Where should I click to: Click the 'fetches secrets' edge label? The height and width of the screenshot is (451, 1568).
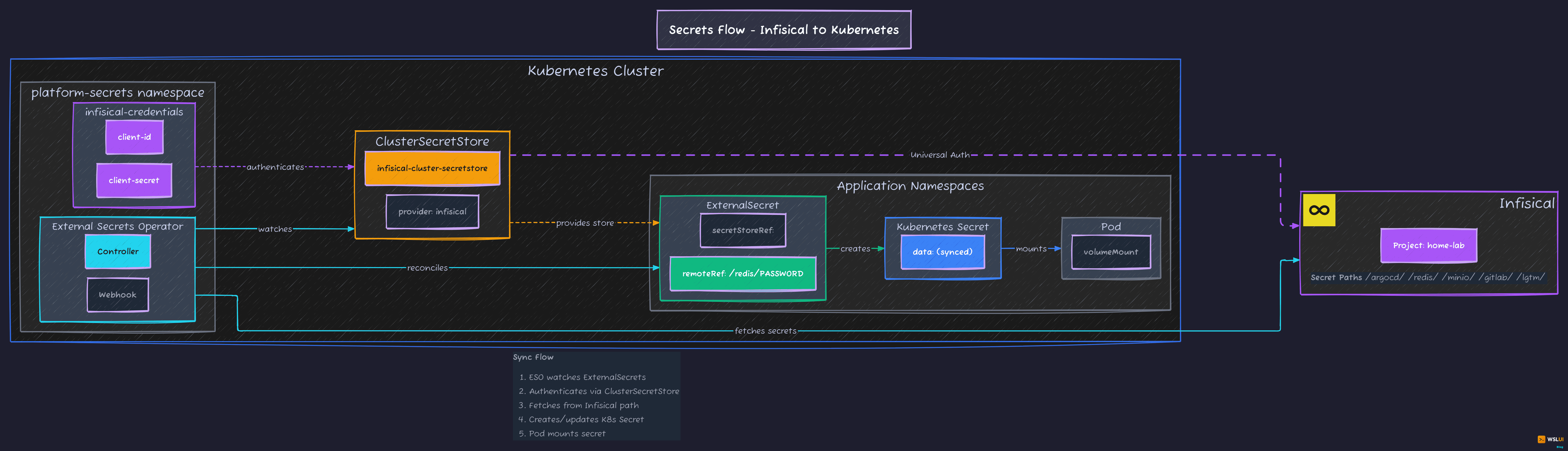[766, 331]
